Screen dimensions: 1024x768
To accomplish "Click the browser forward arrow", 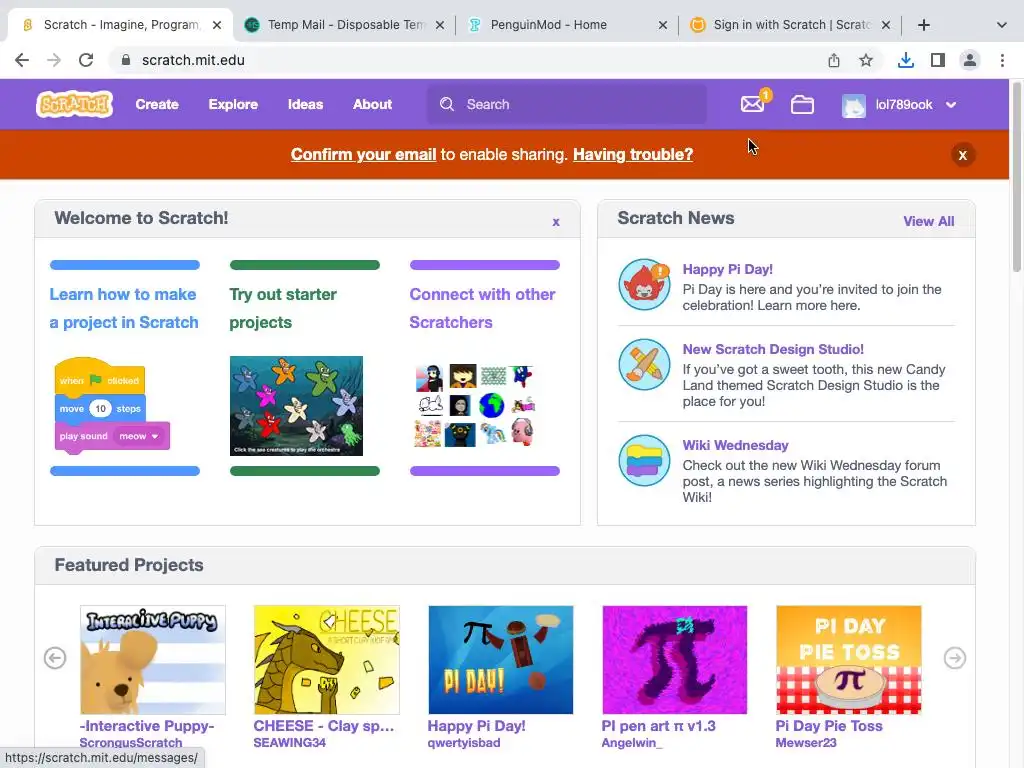I will (x=54, y=60).
